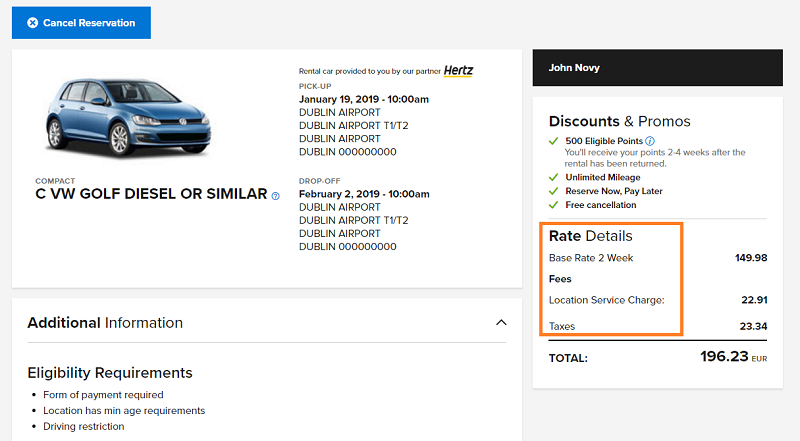Select the Fees subheading
Viewport: 800px width, 441px height.
pos(560,279)
